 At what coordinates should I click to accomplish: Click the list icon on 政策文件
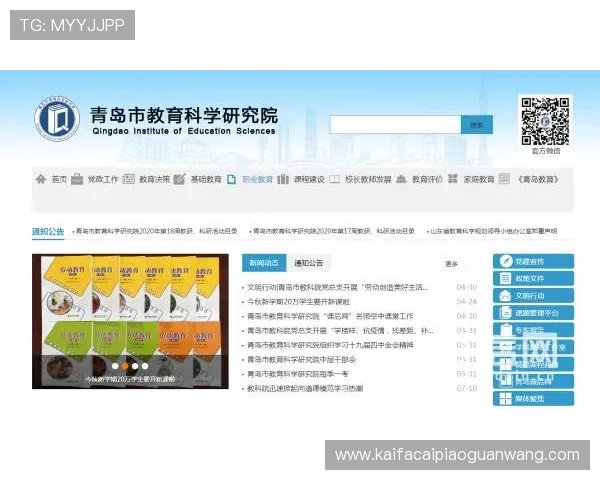coord(505,278)
